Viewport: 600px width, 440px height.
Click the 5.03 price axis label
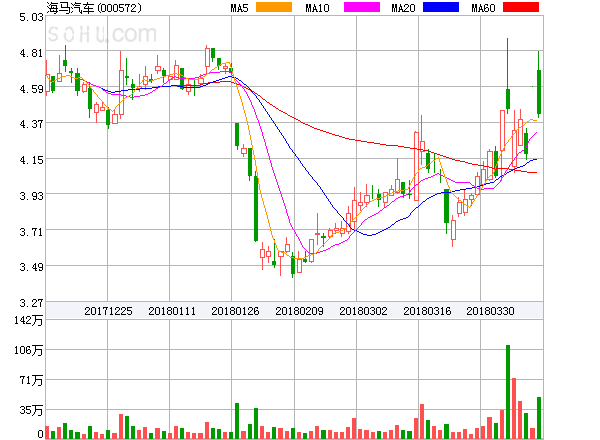[31, 17]
